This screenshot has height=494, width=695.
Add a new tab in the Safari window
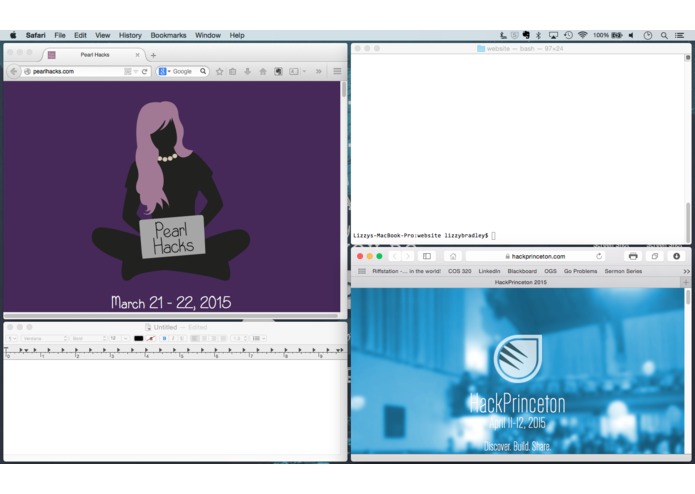[686, 282]
